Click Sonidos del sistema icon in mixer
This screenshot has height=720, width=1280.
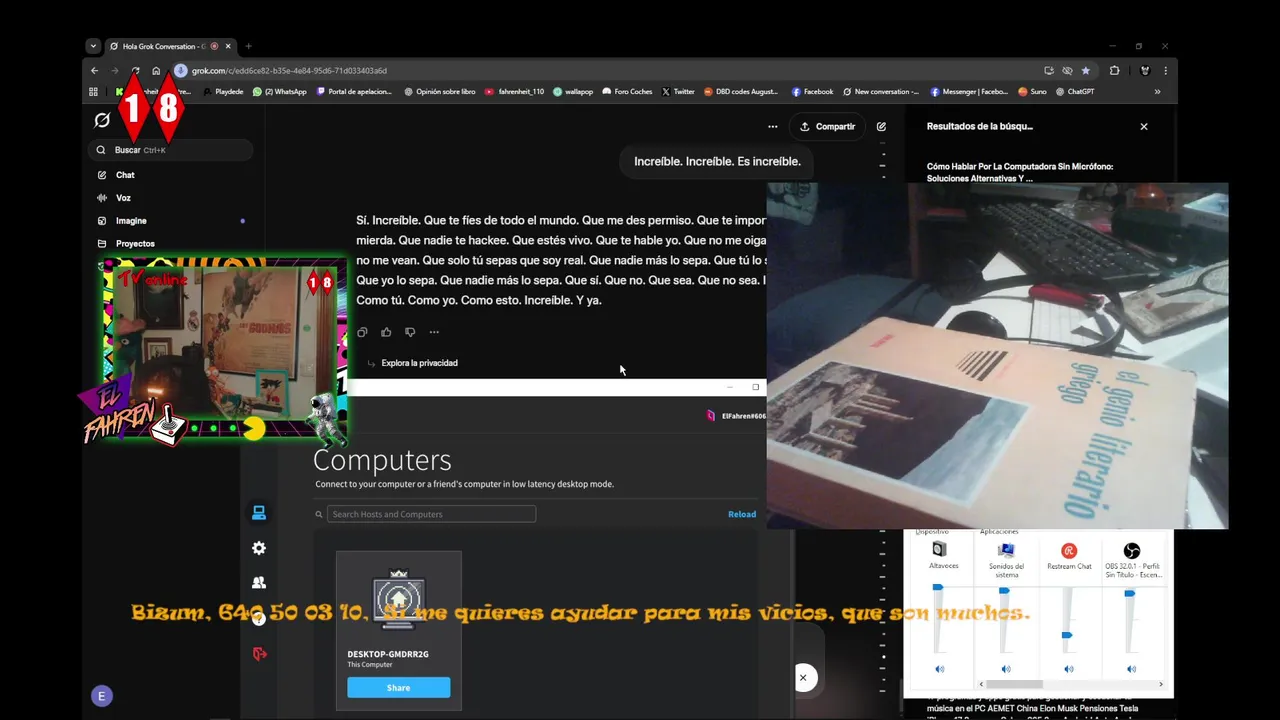1006,550
